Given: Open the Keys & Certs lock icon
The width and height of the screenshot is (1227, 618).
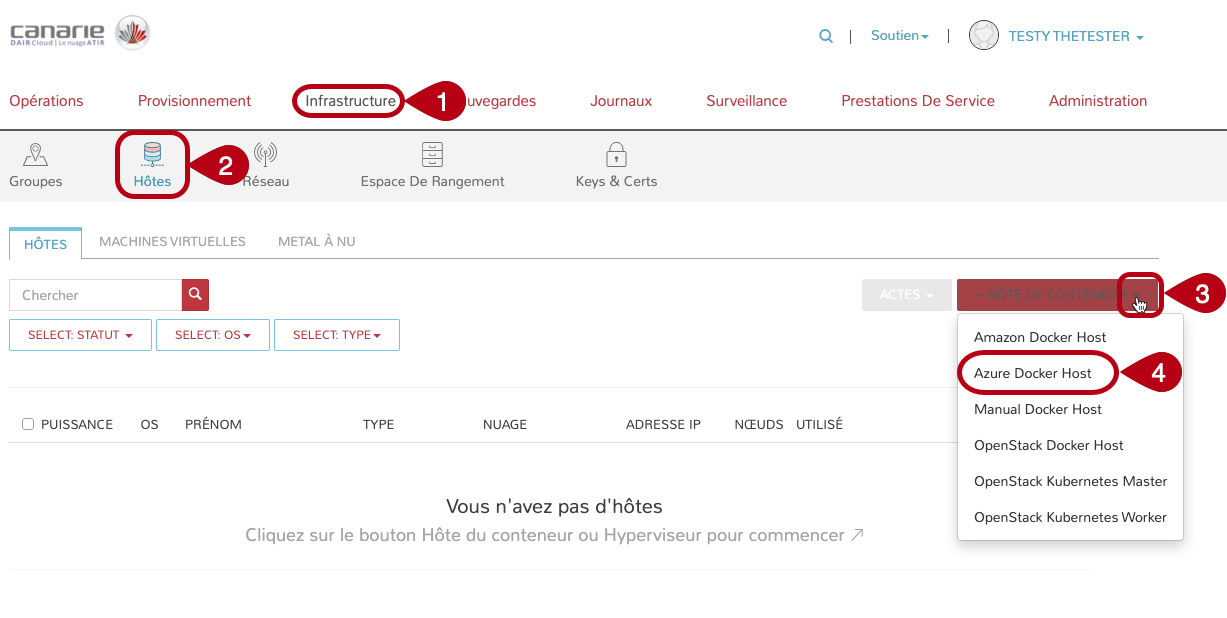Looking at the screenshot, I should pos(616,155).
